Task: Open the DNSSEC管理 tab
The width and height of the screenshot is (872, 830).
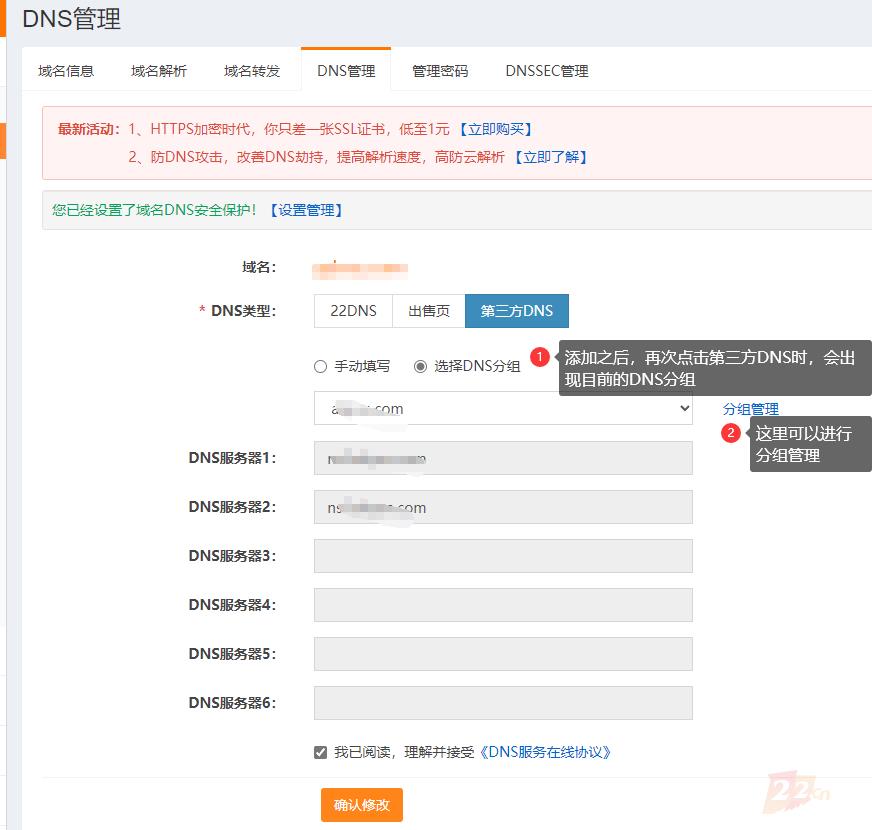Action: (x=546, y=71)
